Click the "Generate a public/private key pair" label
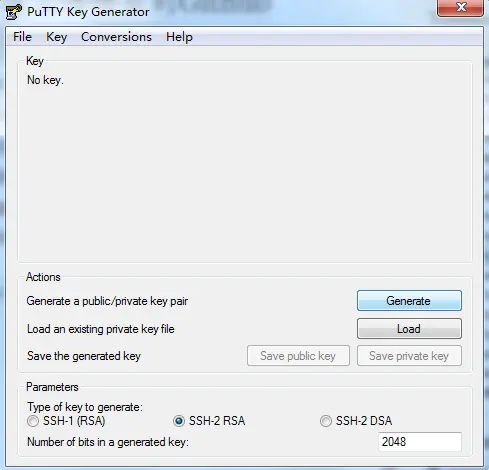Image resolution: width=489 pixels, height=470 pixels. tap(107, 301)
